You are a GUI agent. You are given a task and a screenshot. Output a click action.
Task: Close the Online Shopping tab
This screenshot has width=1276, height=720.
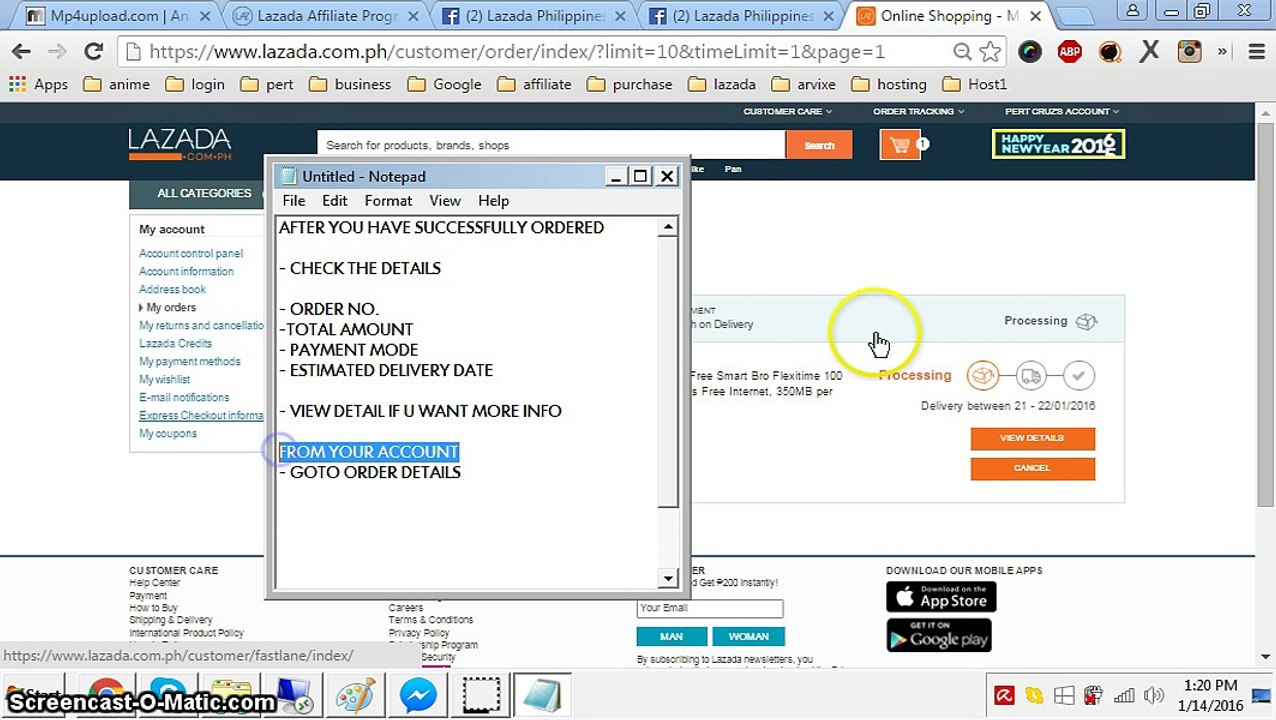coord(1035,16)
